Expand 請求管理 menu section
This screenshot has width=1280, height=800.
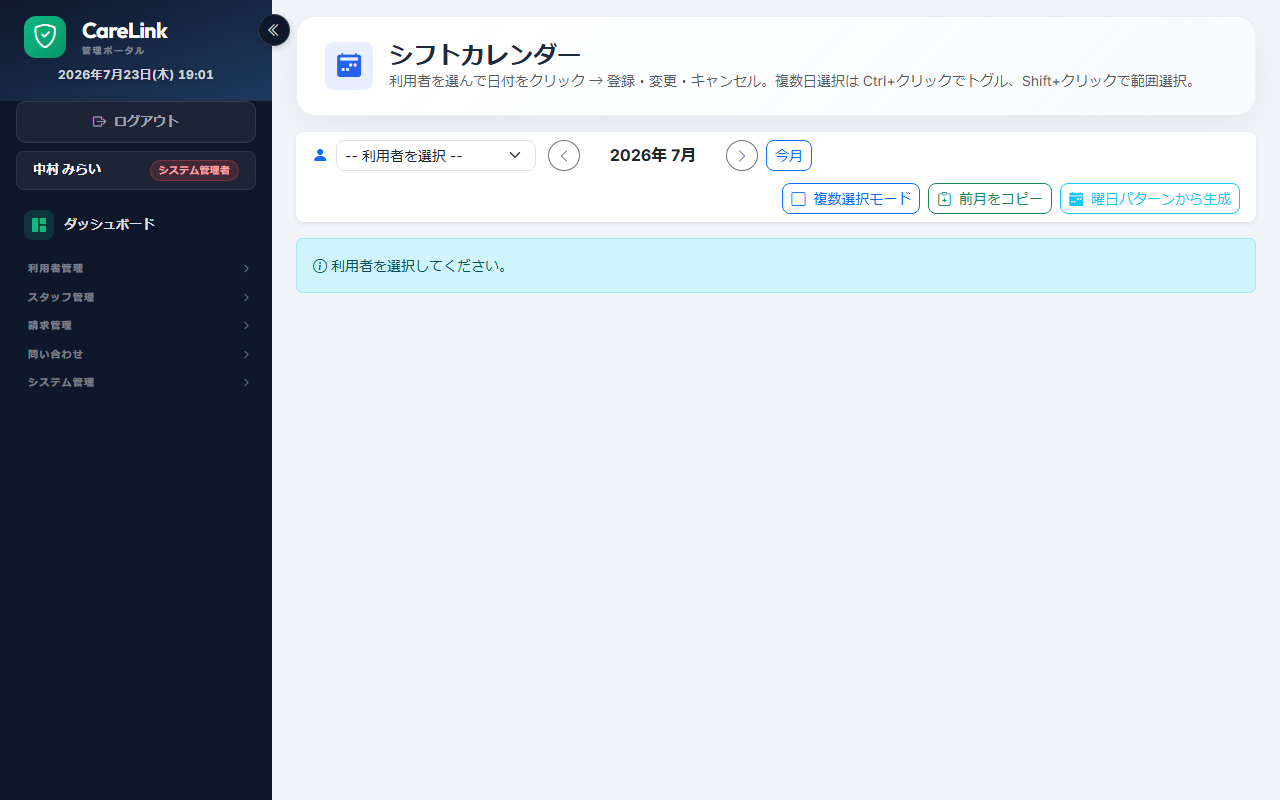pyautogui.click(x=138, y=325)
